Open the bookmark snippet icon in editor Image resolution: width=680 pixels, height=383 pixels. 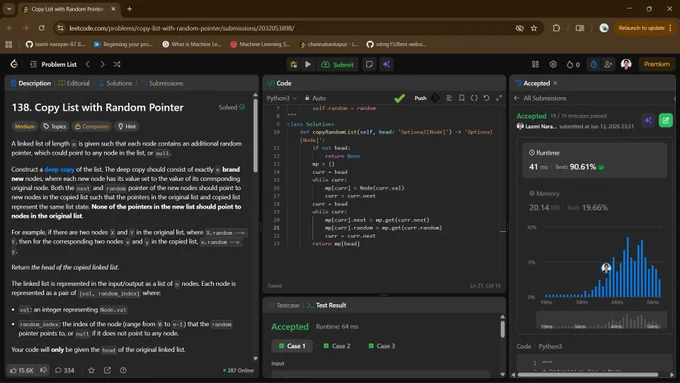point(461,98)
